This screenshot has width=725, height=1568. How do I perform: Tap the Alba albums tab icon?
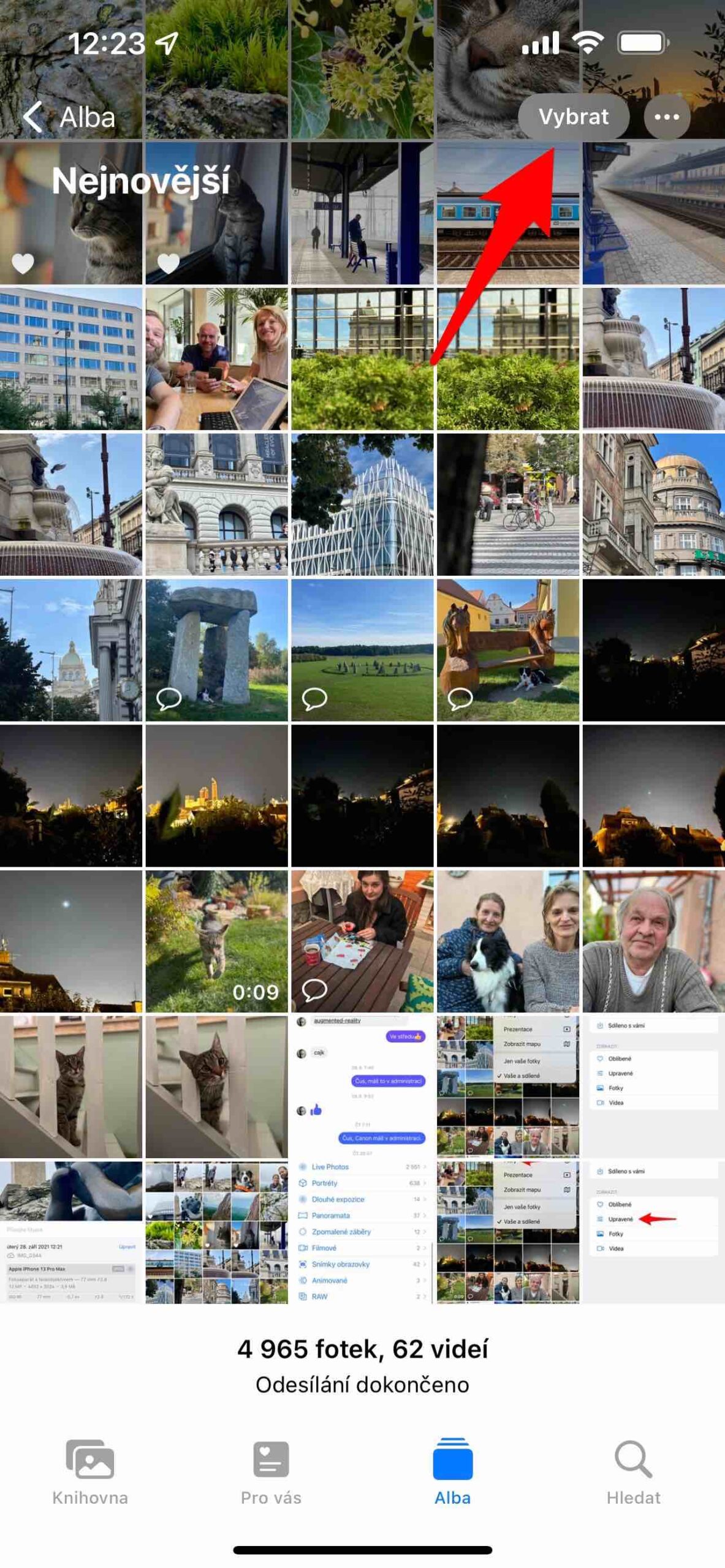point(452,1461)
